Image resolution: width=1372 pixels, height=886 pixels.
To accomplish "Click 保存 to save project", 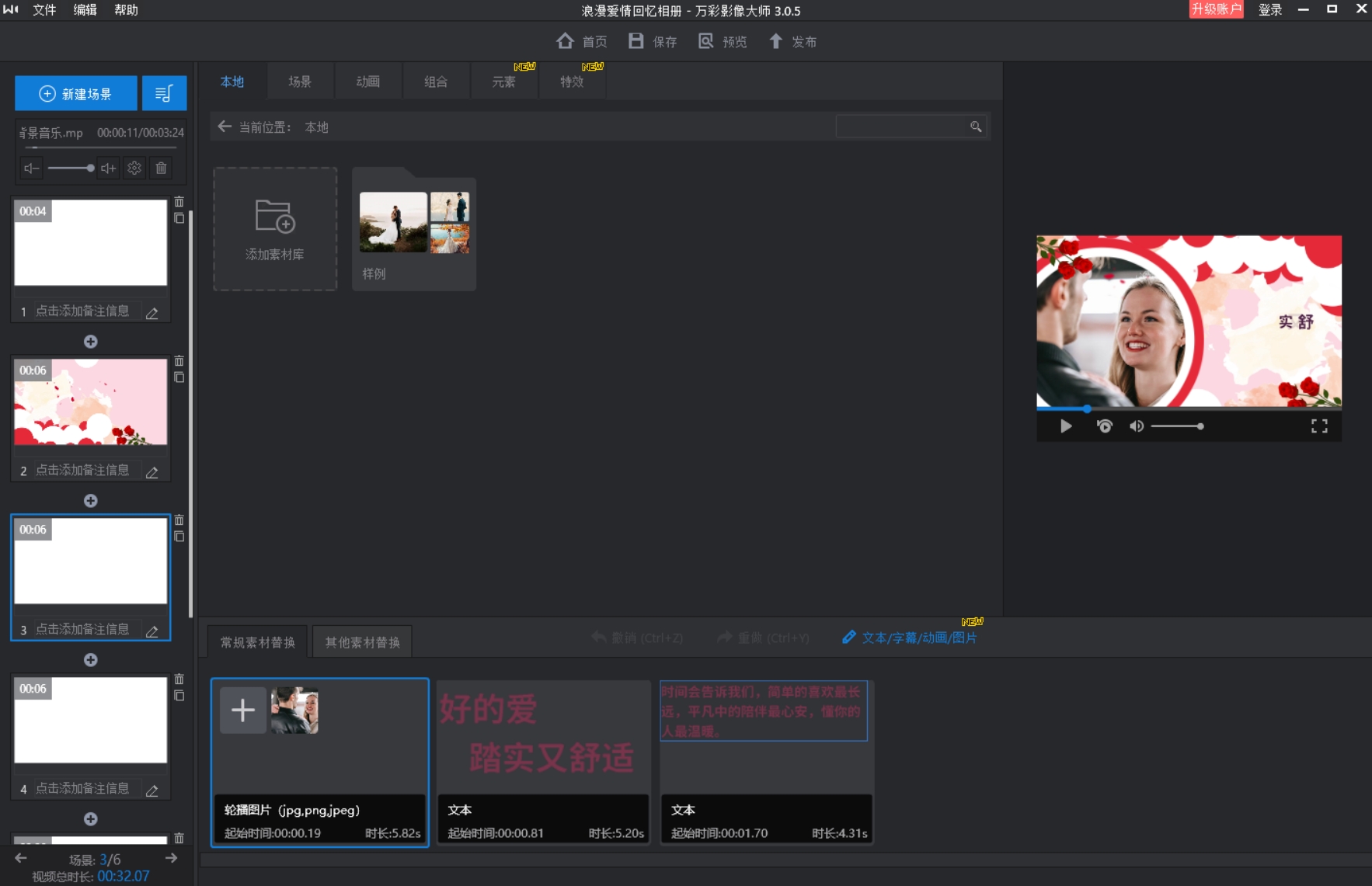I will point(653,41).
